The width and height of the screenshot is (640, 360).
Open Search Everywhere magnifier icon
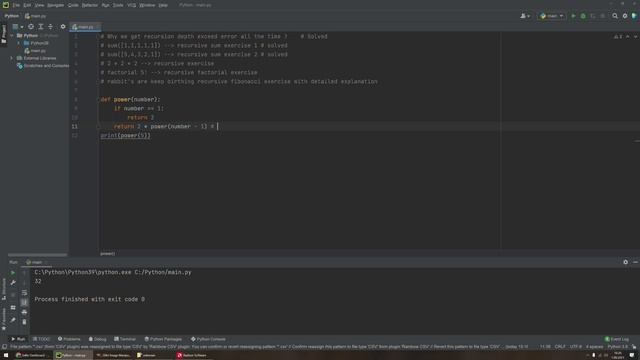615,16
